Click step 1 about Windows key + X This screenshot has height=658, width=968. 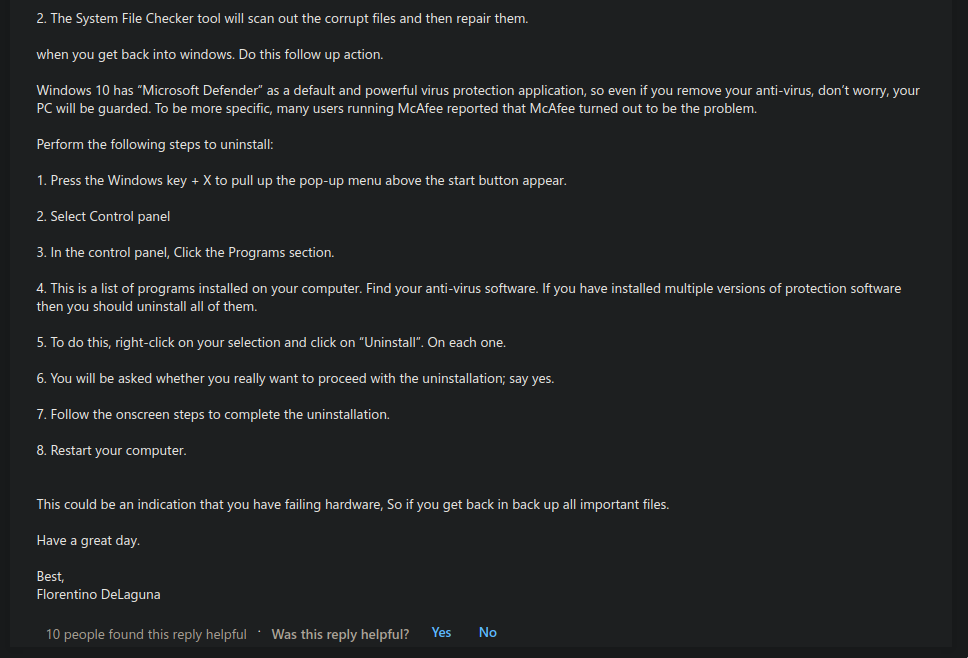pos(301,181)
